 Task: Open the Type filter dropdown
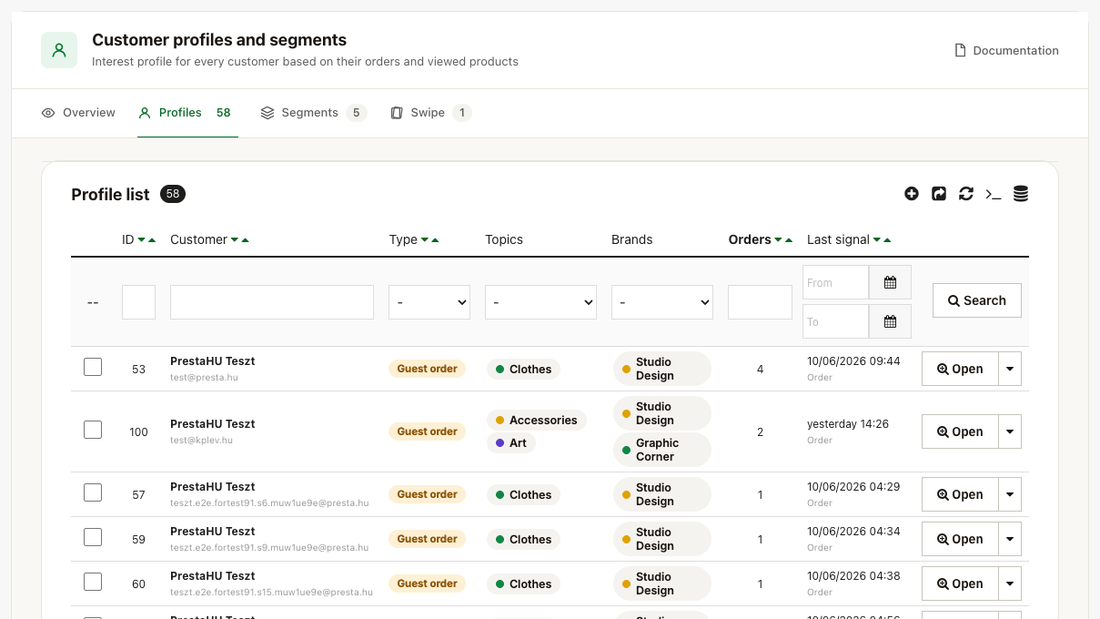point(429,302)
